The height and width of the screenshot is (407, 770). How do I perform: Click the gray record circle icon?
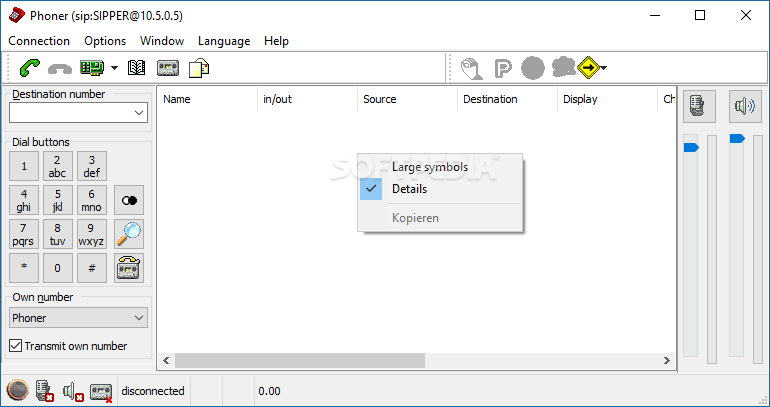point(533,68)
